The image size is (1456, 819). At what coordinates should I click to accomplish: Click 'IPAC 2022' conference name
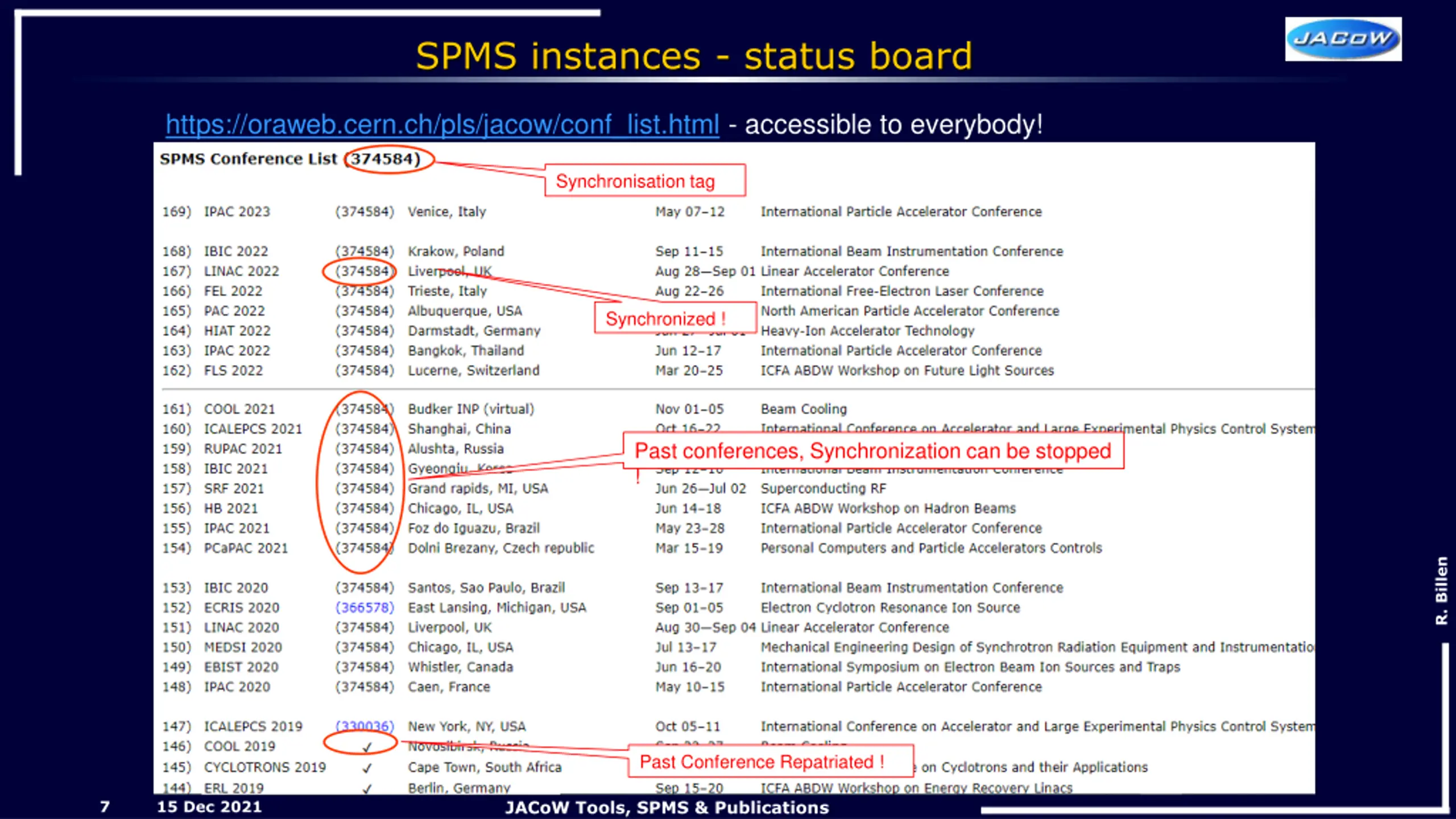point(237,351)
